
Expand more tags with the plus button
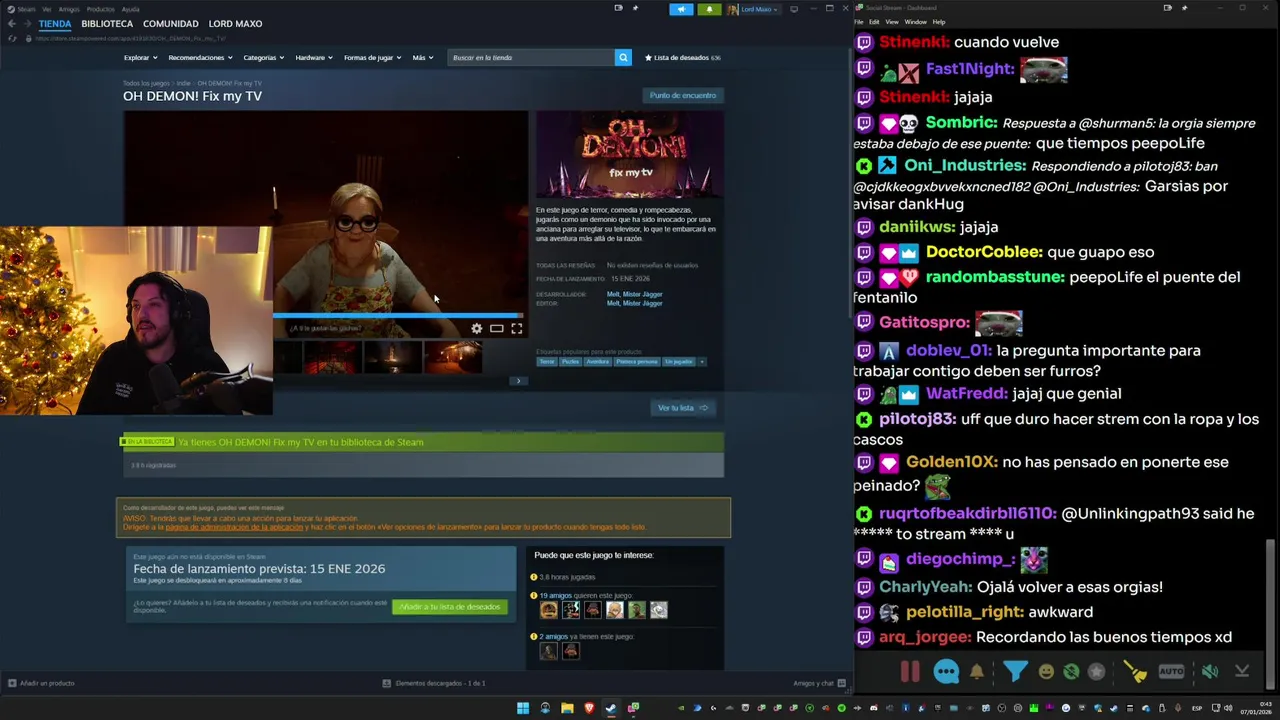click(701, 361)
